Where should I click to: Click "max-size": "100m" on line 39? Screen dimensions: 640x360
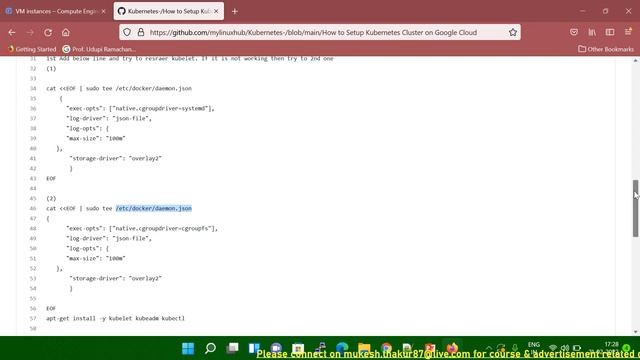point(96,138)
